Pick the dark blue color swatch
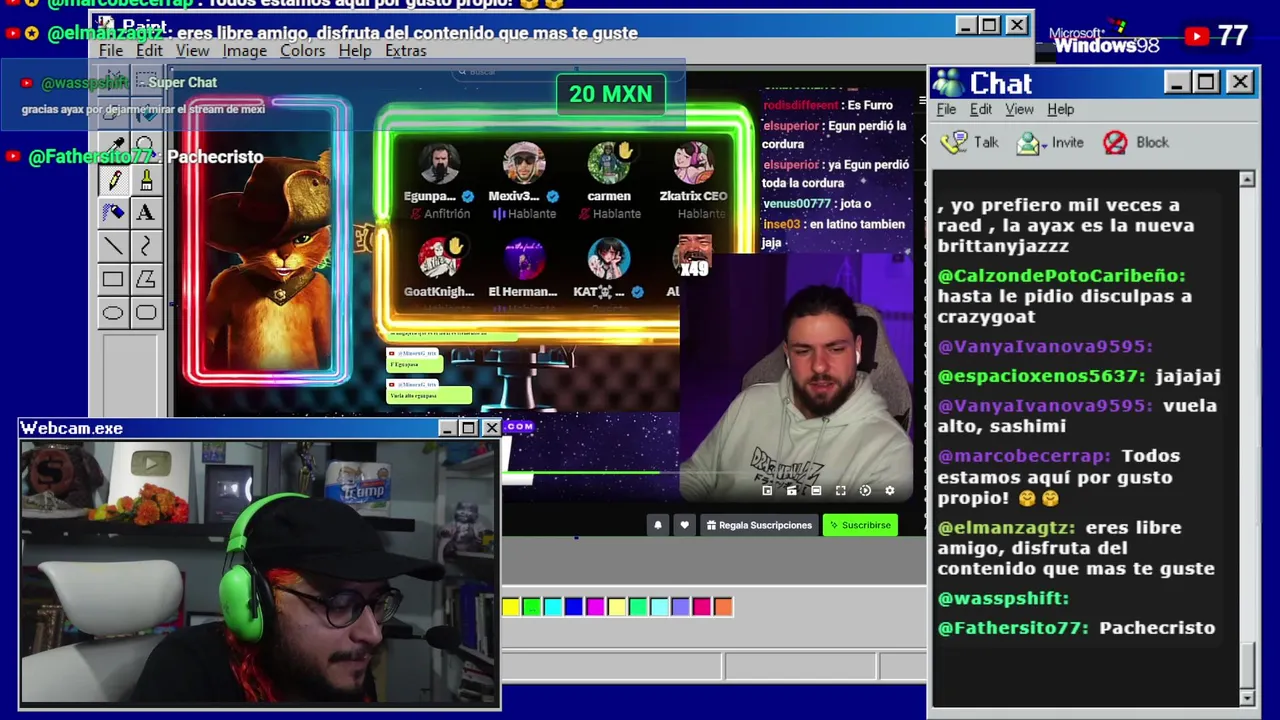The height and width of the screenshot is (720, 1280). coord(574,607)
